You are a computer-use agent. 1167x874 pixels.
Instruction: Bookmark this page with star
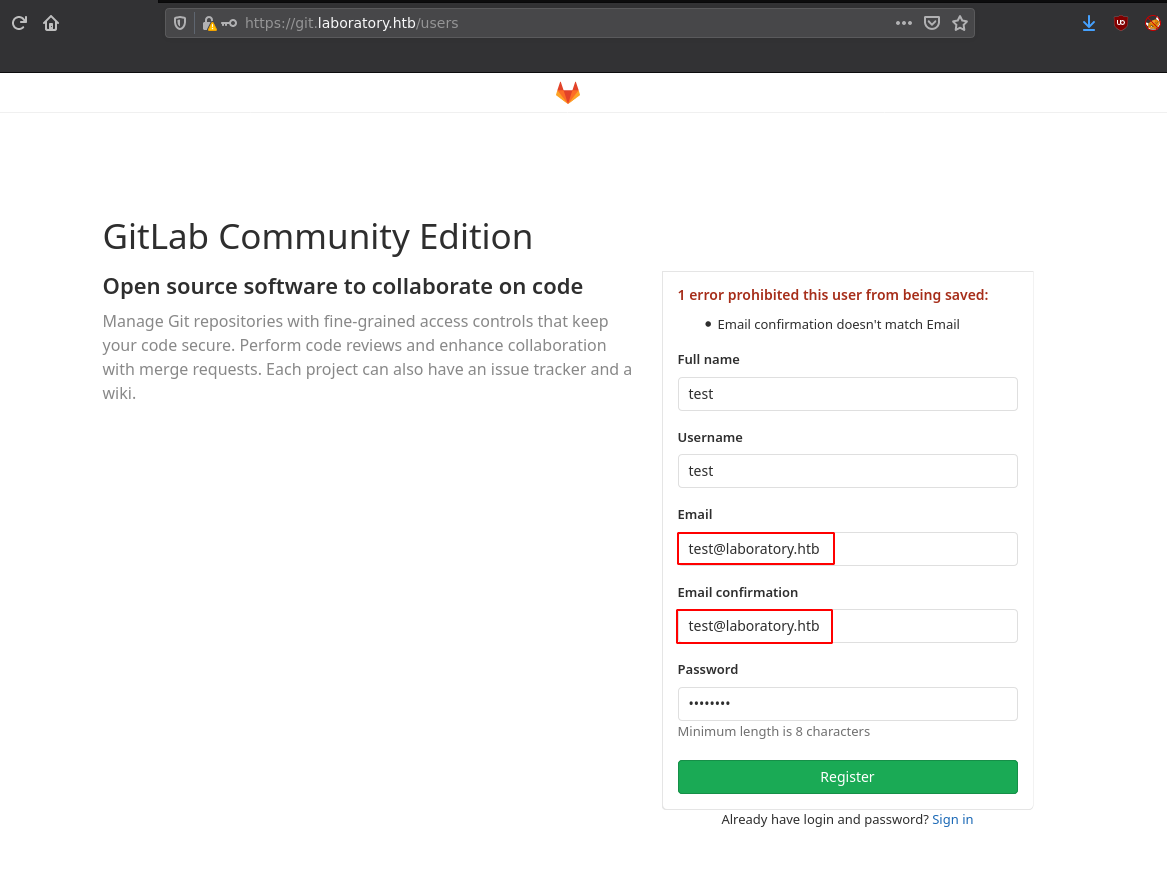tap(960, 23)
